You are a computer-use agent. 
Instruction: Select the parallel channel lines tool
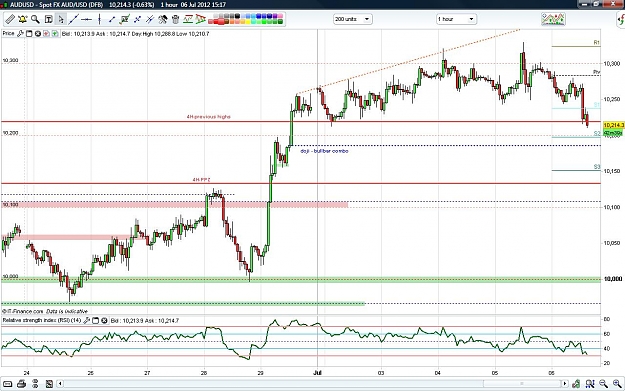point(149,19)
